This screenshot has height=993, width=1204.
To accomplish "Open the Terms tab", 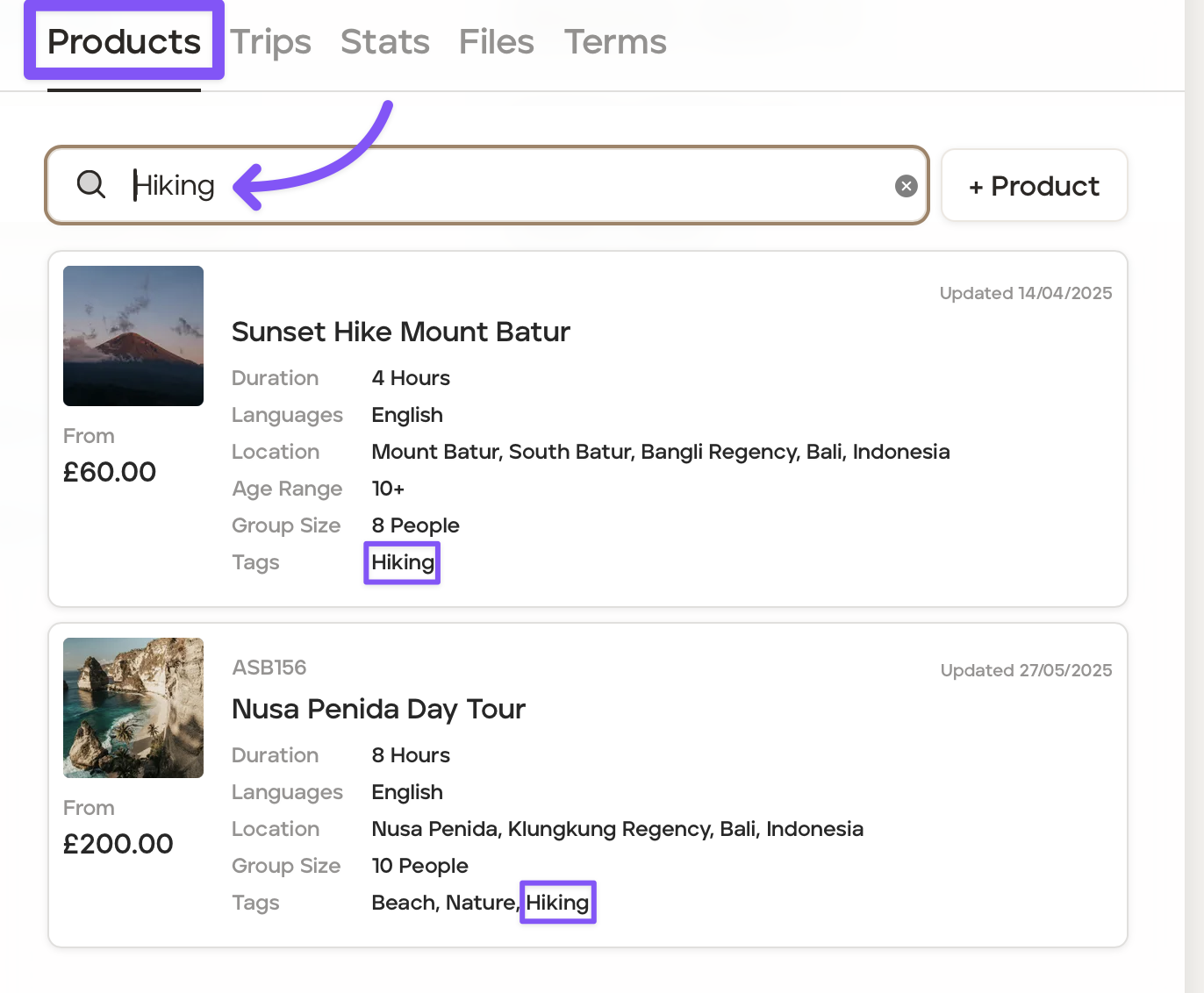I will (x=615, y=42).
